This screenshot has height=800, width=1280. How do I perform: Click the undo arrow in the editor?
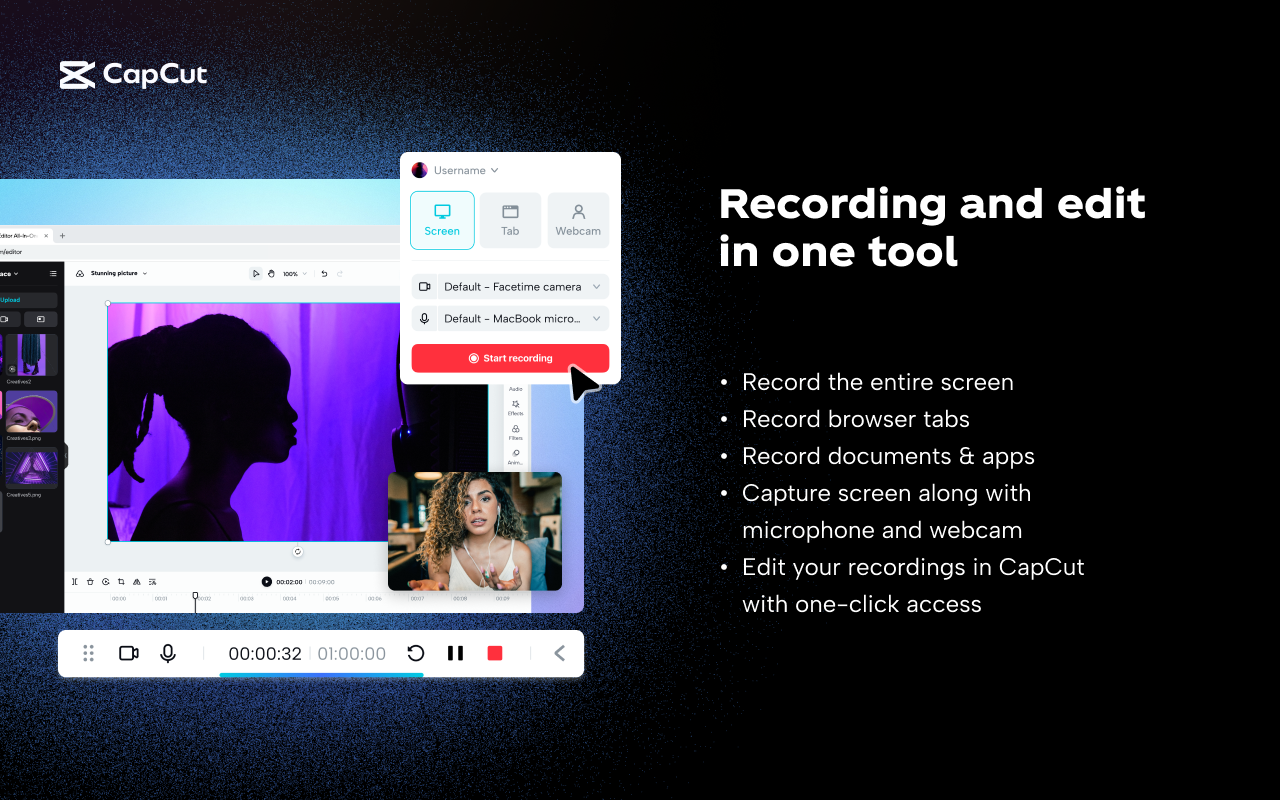[x=324, y=273]
